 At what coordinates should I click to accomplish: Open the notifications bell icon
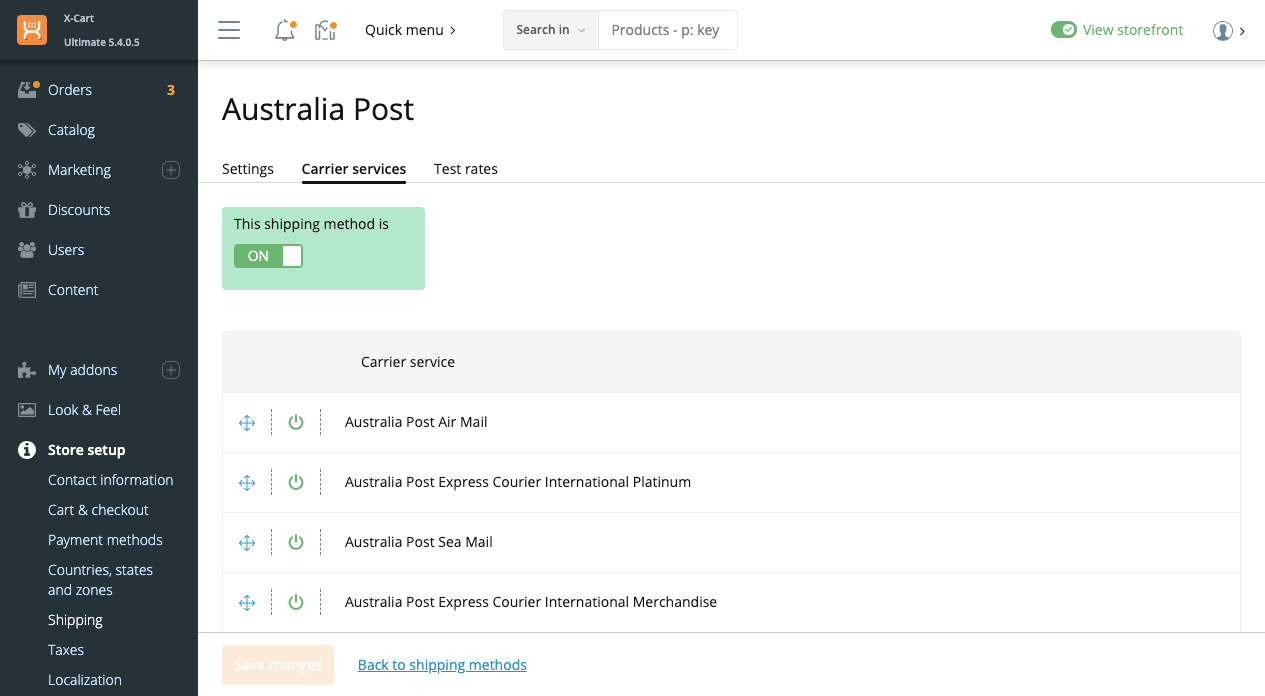285,31
